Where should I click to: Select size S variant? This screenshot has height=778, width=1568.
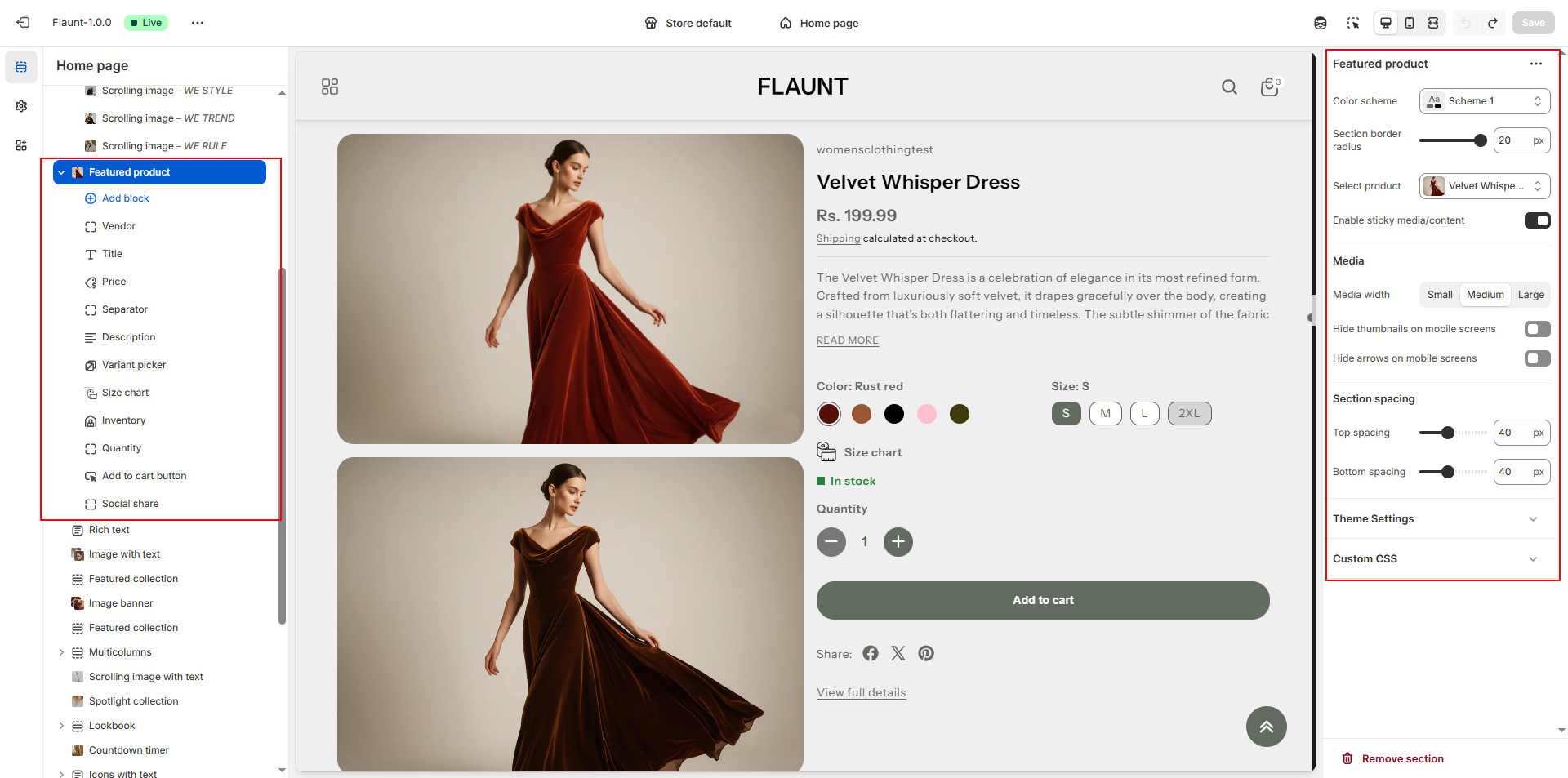1066,413
